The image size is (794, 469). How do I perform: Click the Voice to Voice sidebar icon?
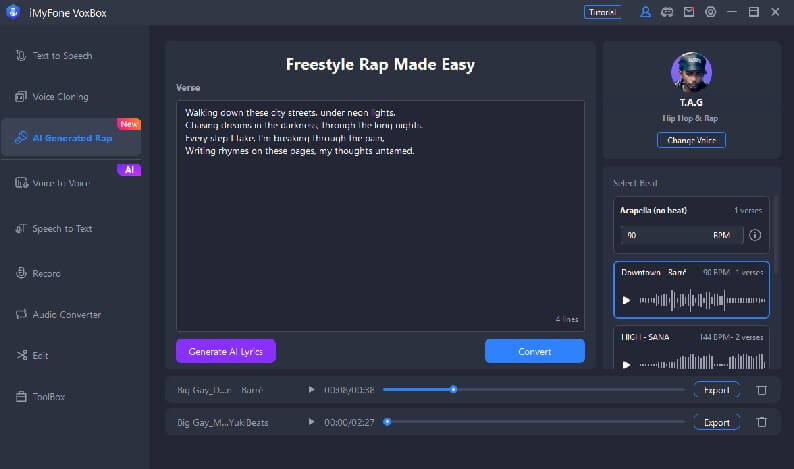pos(21,183)
